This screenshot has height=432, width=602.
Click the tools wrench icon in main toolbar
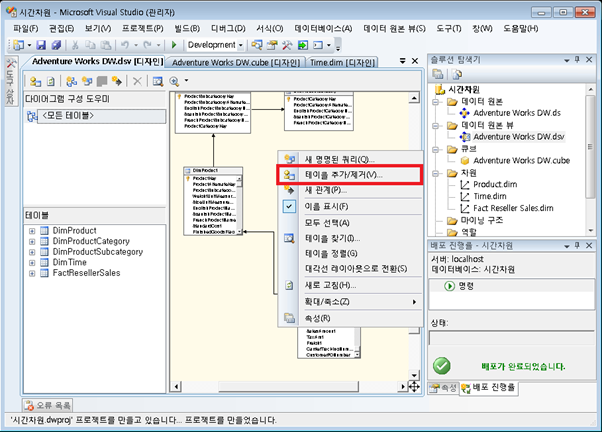click(287, 45)
